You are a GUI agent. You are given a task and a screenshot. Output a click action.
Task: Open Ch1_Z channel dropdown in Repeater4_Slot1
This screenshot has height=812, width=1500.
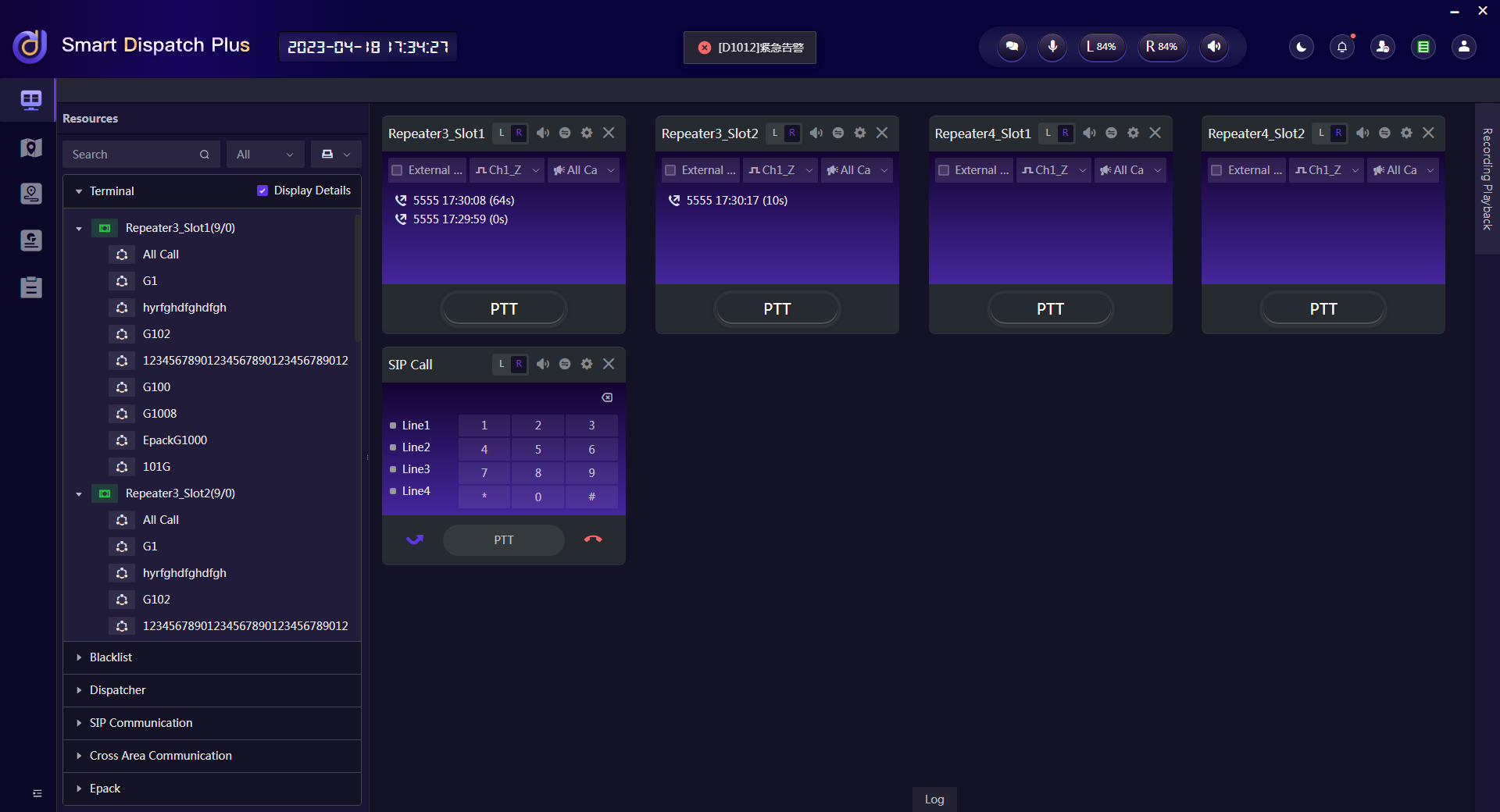point(1053,170)
